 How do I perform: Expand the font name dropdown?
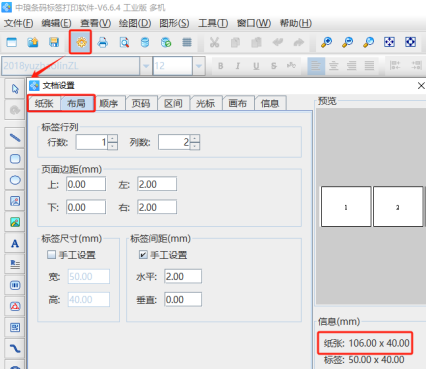pyautogui.click(x=146, y=66)
